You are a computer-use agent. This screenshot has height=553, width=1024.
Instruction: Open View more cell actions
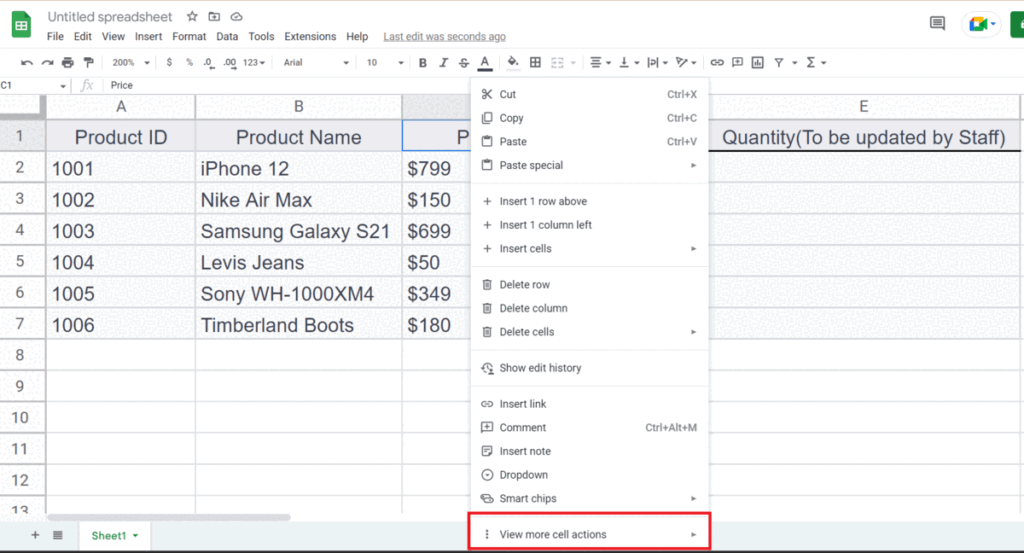[x=589, y=534]
